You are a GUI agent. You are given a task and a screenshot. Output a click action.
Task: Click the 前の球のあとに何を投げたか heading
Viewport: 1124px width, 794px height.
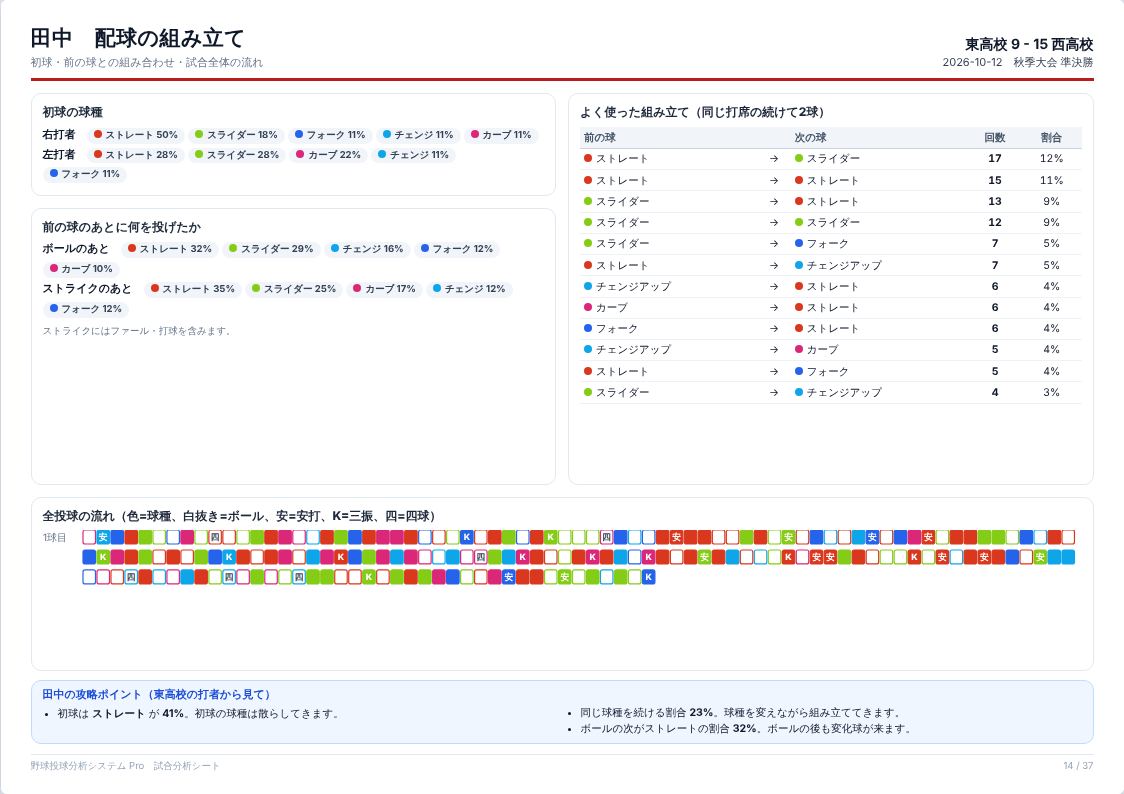pos(121,227)
